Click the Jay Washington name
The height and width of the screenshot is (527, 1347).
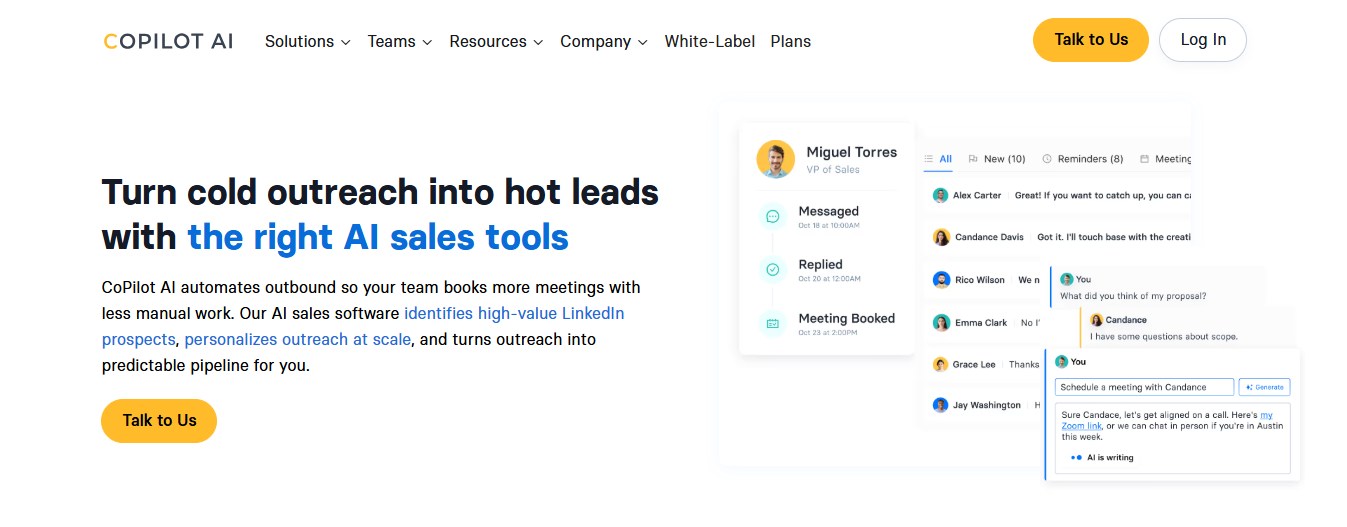click(x=988, y=405)
